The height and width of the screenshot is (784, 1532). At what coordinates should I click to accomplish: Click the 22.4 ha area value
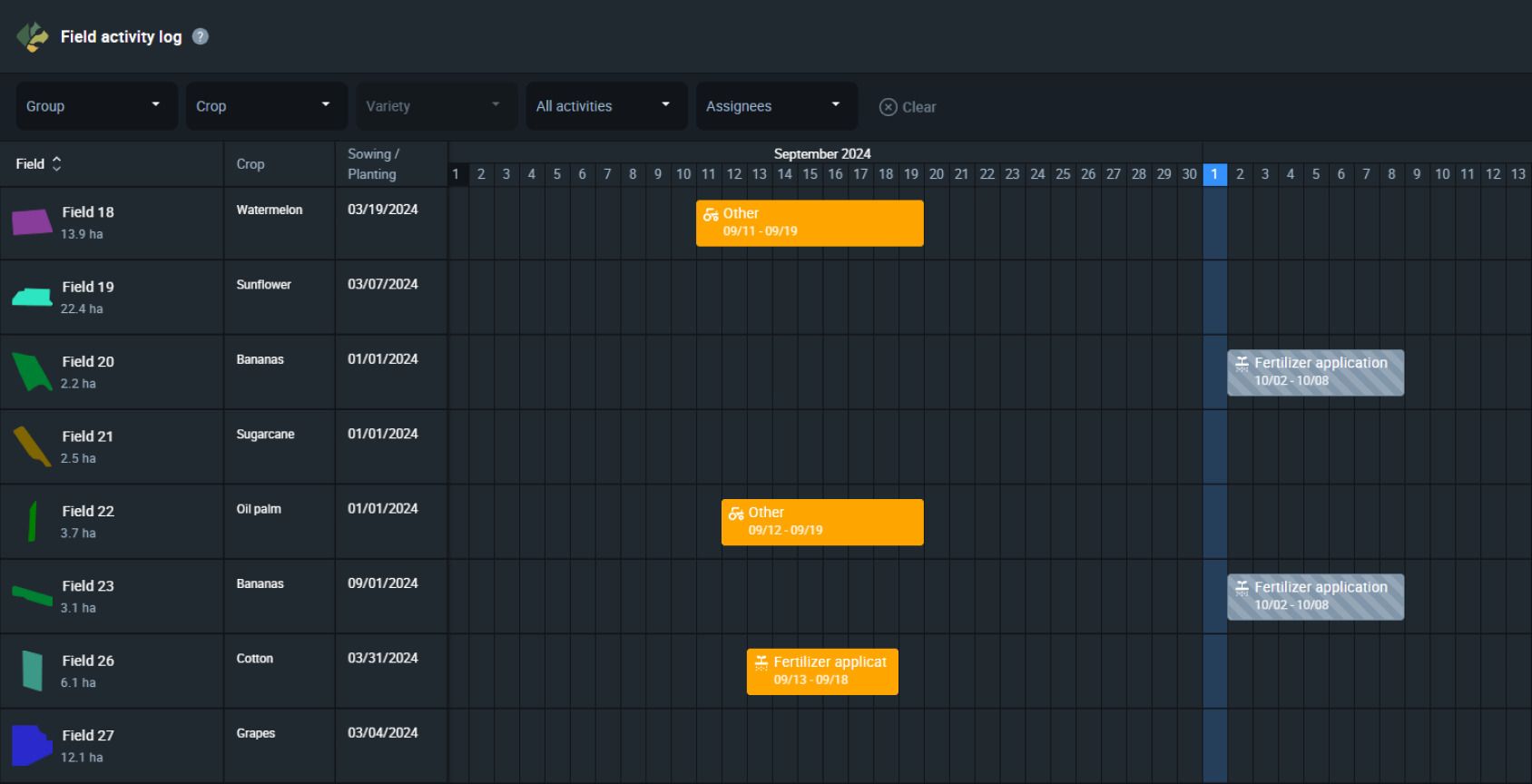point(82,309)
